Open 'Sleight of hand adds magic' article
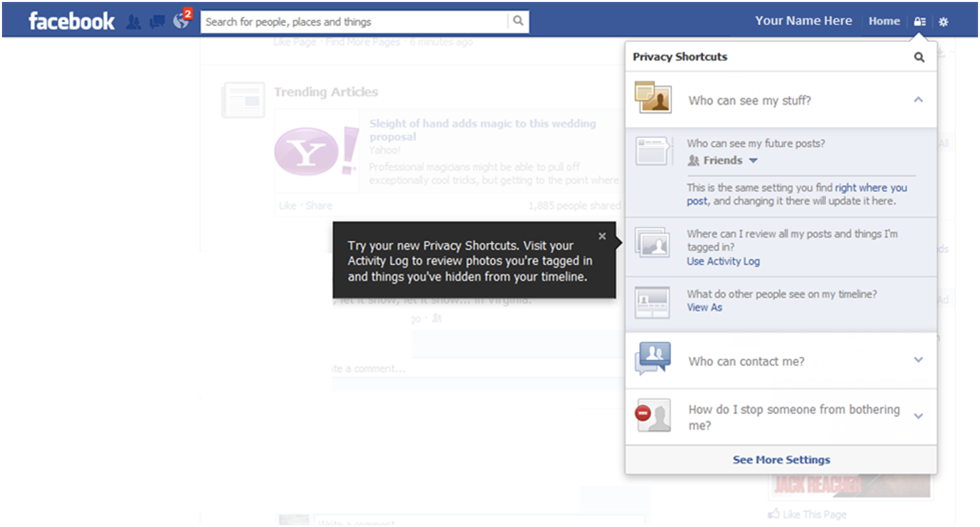Viewport: 980px width, 527px height. pos(482,130)
